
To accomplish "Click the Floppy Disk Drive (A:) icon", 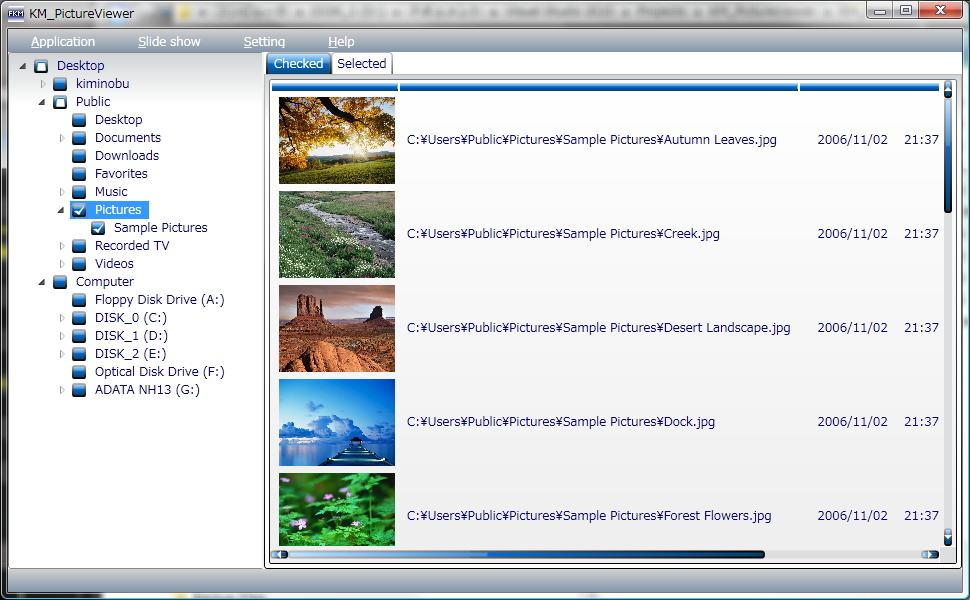I will 79,300.
